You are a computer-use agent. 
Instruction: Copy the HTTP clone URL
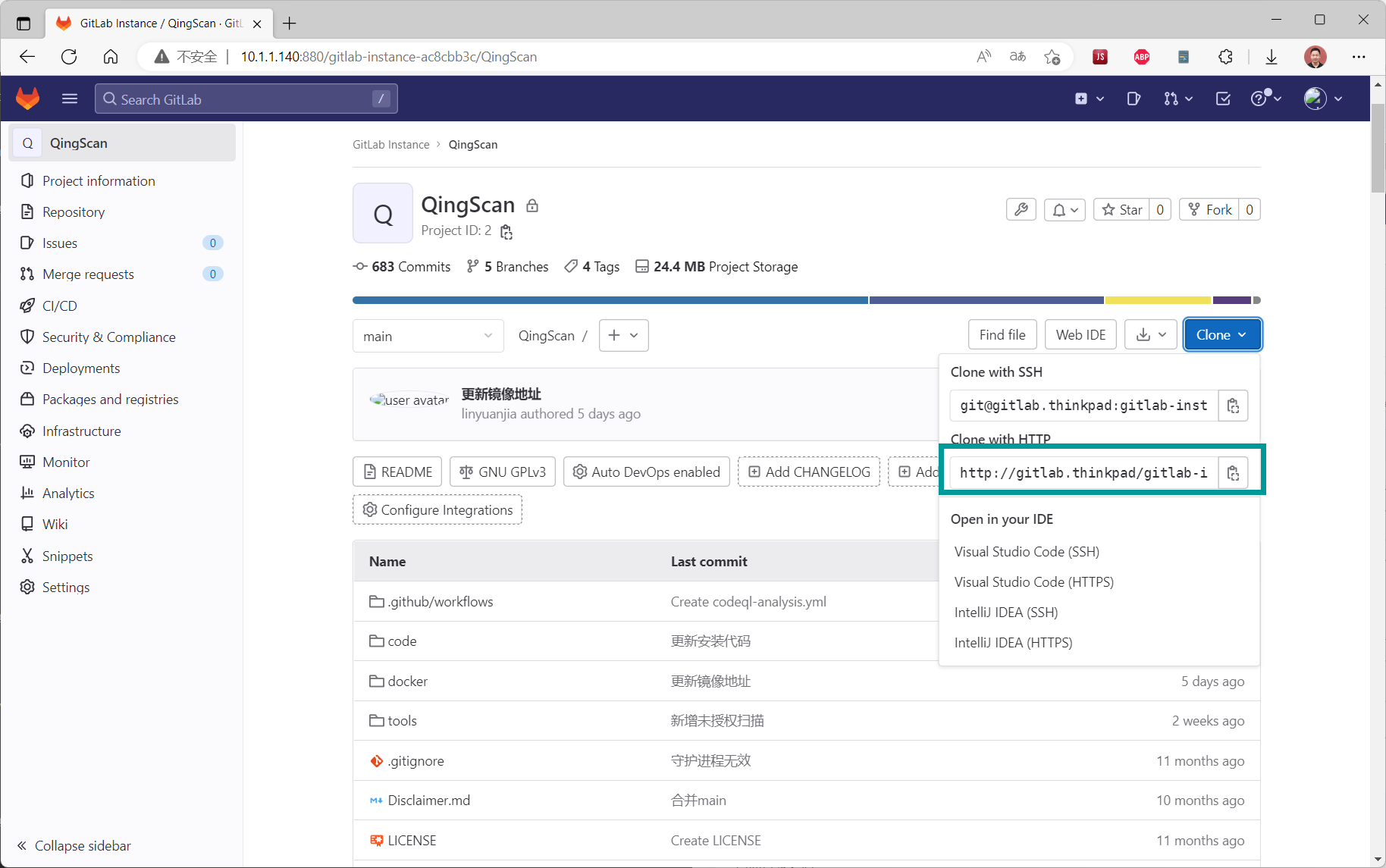1233,473
